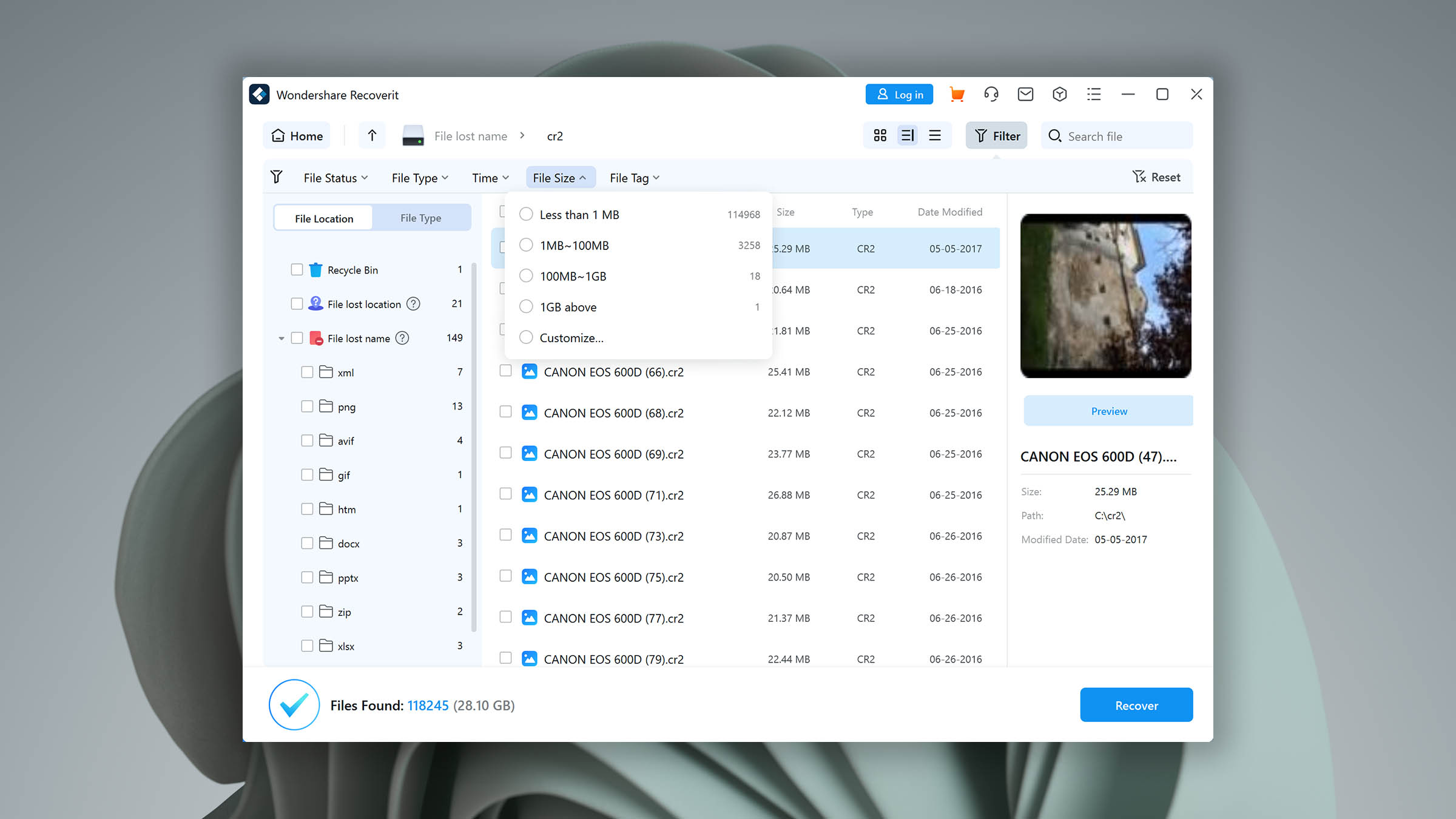The image size is (1456, 819).
Task: Select the 1MB~100MB size option
Action: point(526,245)
